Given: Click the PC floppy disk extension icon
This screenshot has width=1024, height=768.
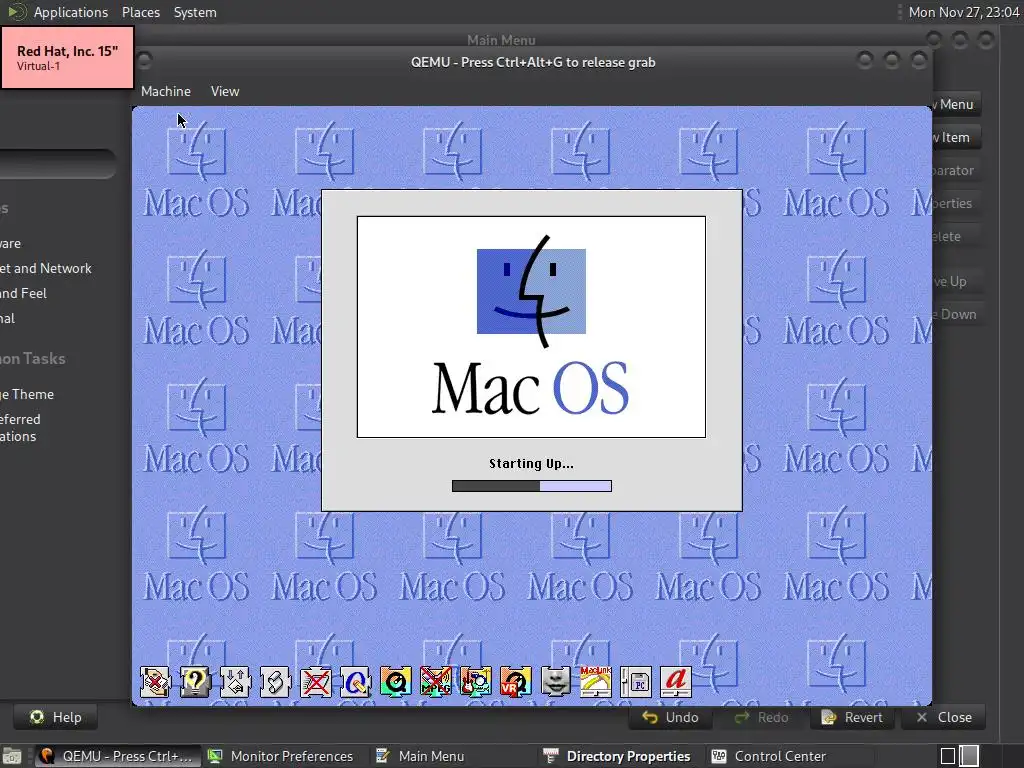Looking at the screenshot, I should click(x=635, y=682).
